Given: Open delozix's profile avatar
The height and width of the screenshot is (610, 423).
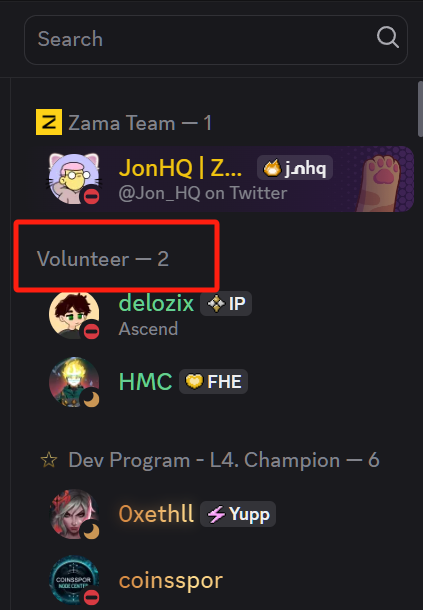Looking at the screenshot, I should pyautogui.click(x=74, y=315).
